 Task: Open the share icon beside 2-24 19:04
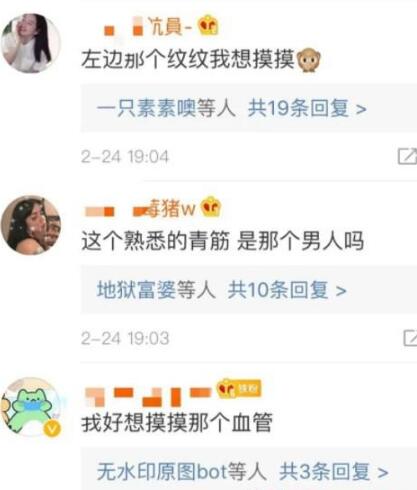[407, 156]
